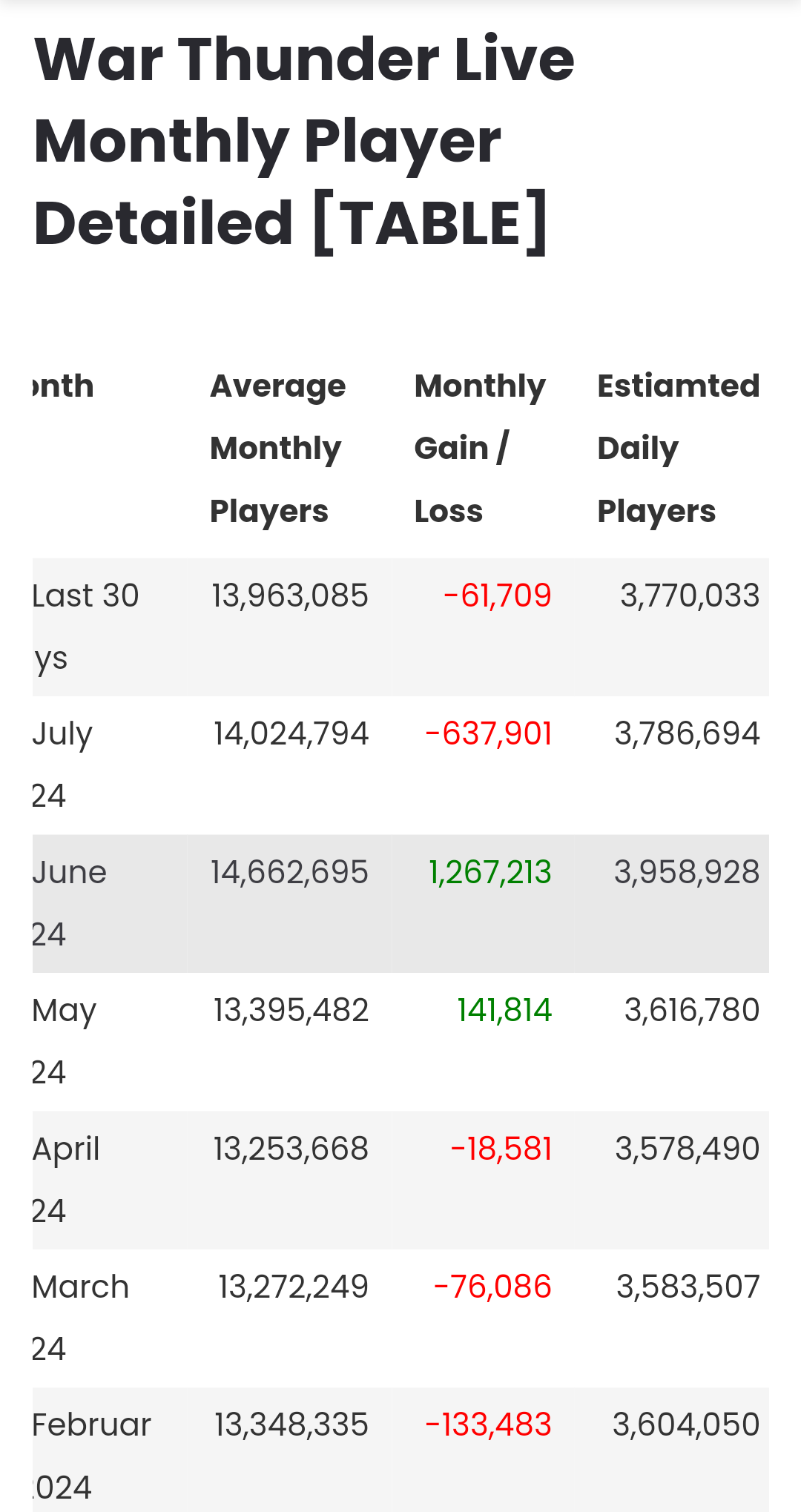Click the Monthly Gain / Loss column header
This screenshot has height=1512, width=801.
coord(480,448)
